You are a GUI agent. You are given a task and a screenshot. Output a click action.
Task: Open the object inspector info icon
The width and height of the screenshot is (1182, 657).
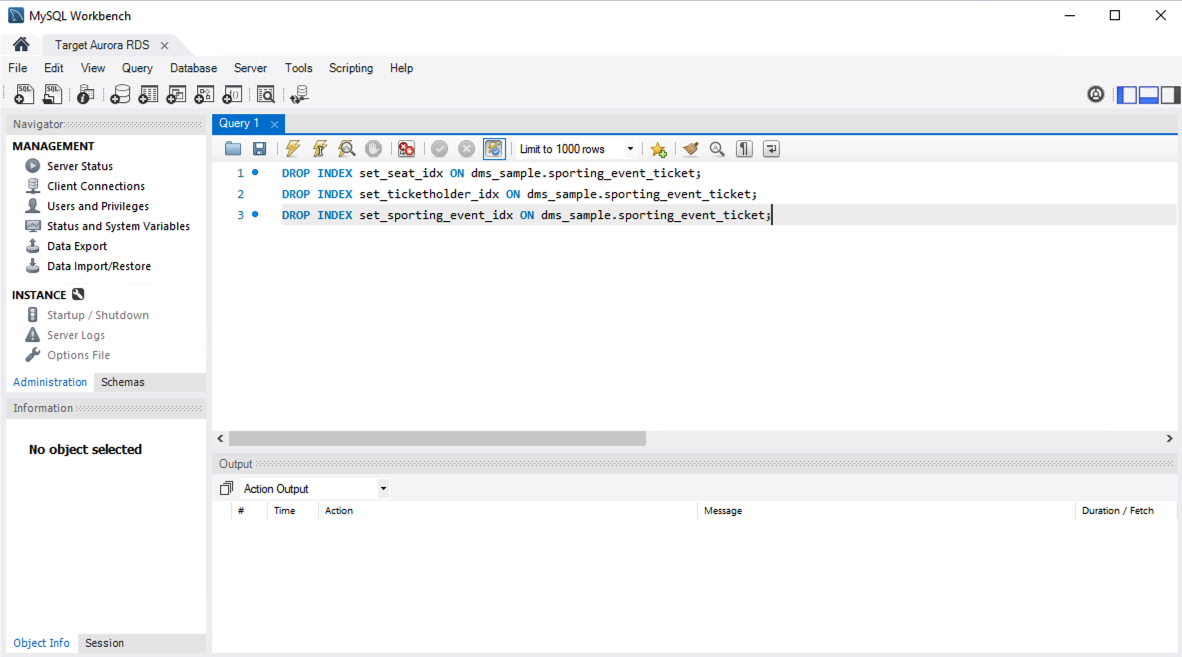tap(86, 94)
